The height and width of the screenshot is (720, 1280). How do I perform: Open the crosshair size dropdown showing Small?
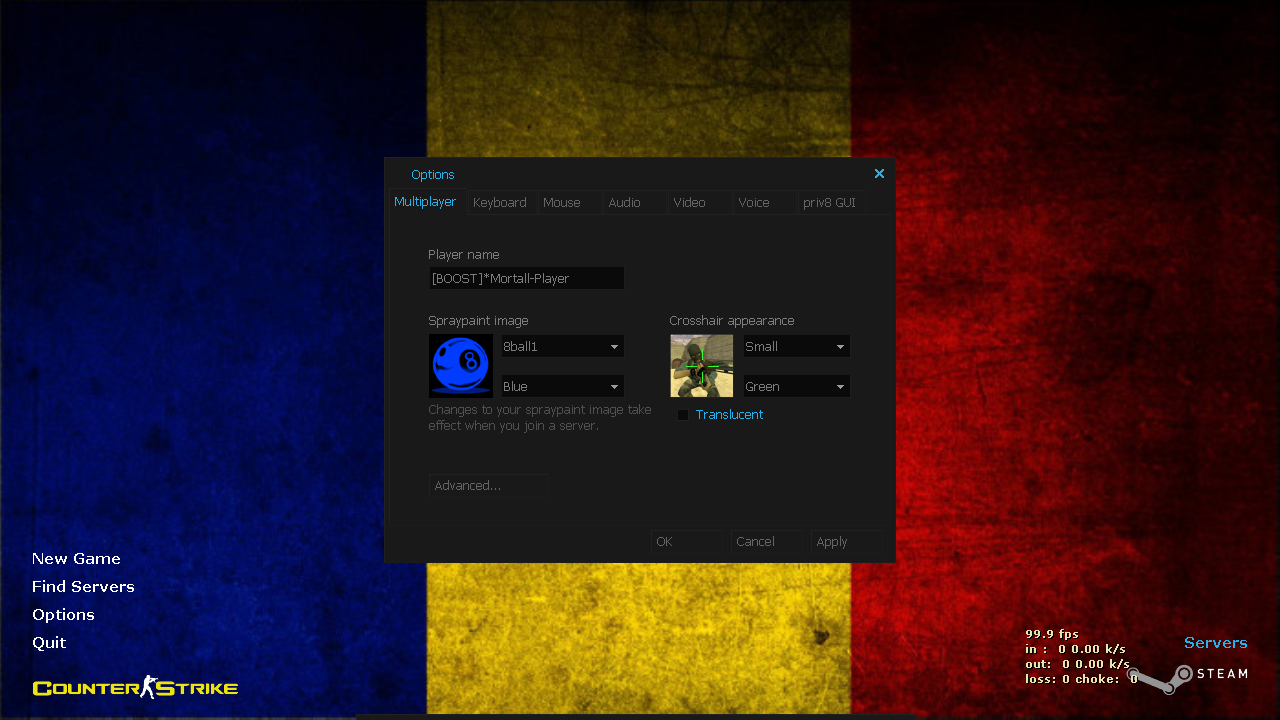coord(796,345)
